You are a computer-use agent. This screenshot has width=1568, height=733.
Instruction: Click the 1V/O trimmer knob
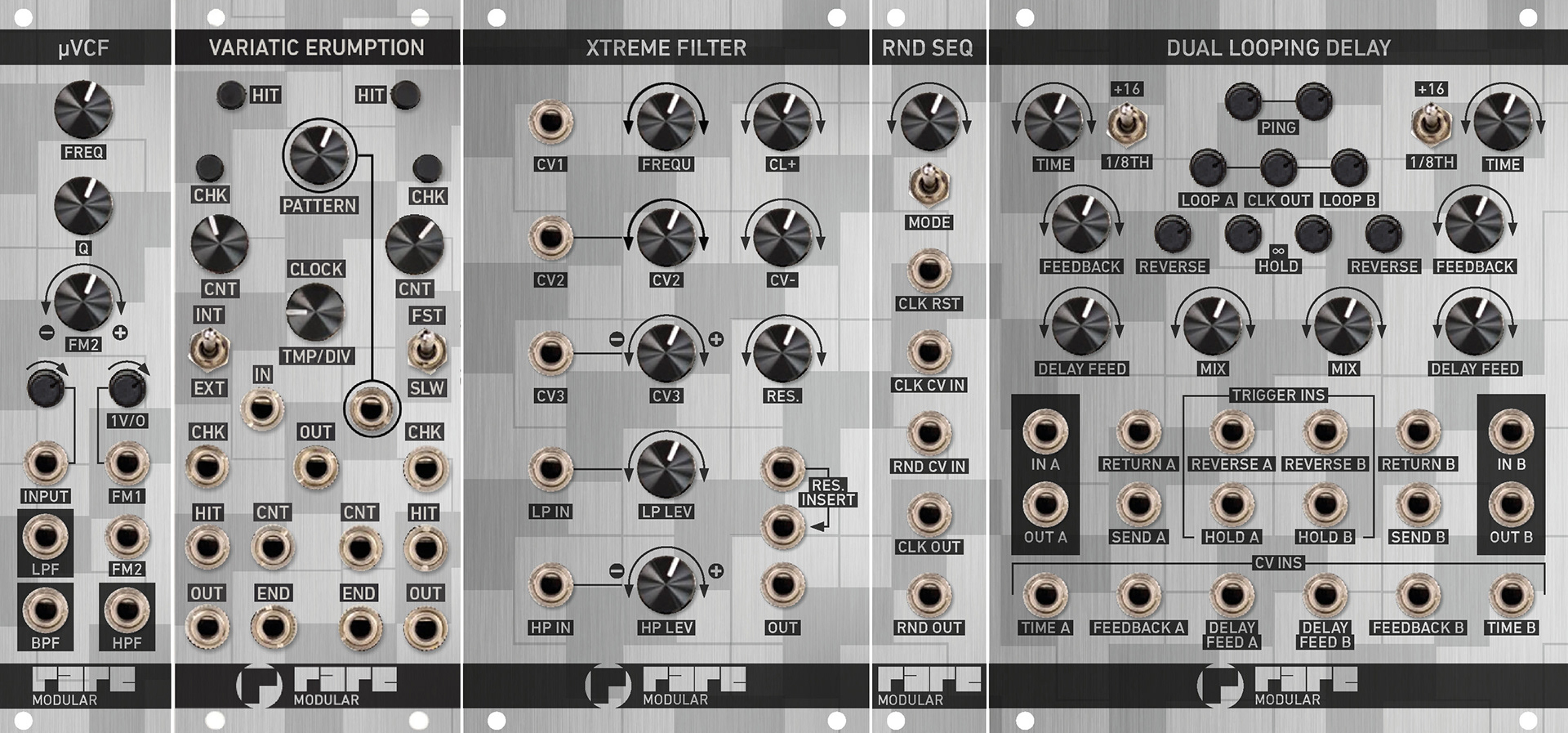pyautogui.click(x=127, y=389)
